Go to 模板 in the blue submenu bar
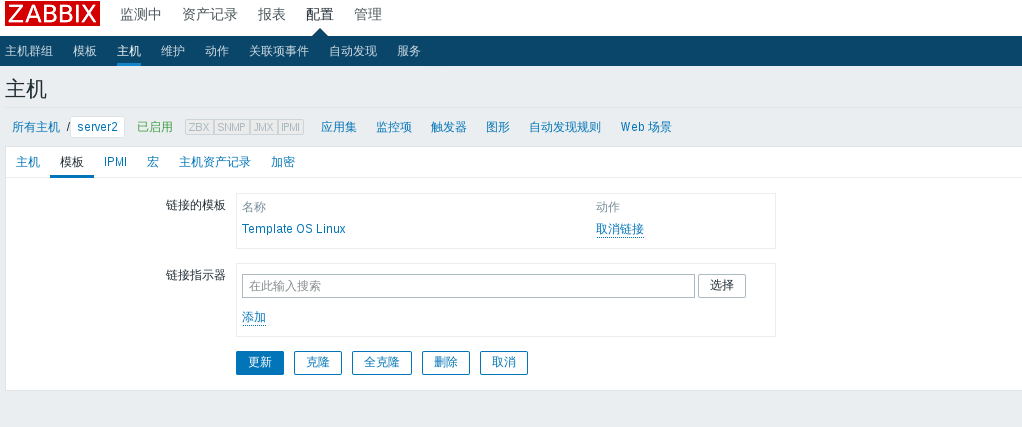The width and height of the screenshot is (1022, 427). click(85, 52)
